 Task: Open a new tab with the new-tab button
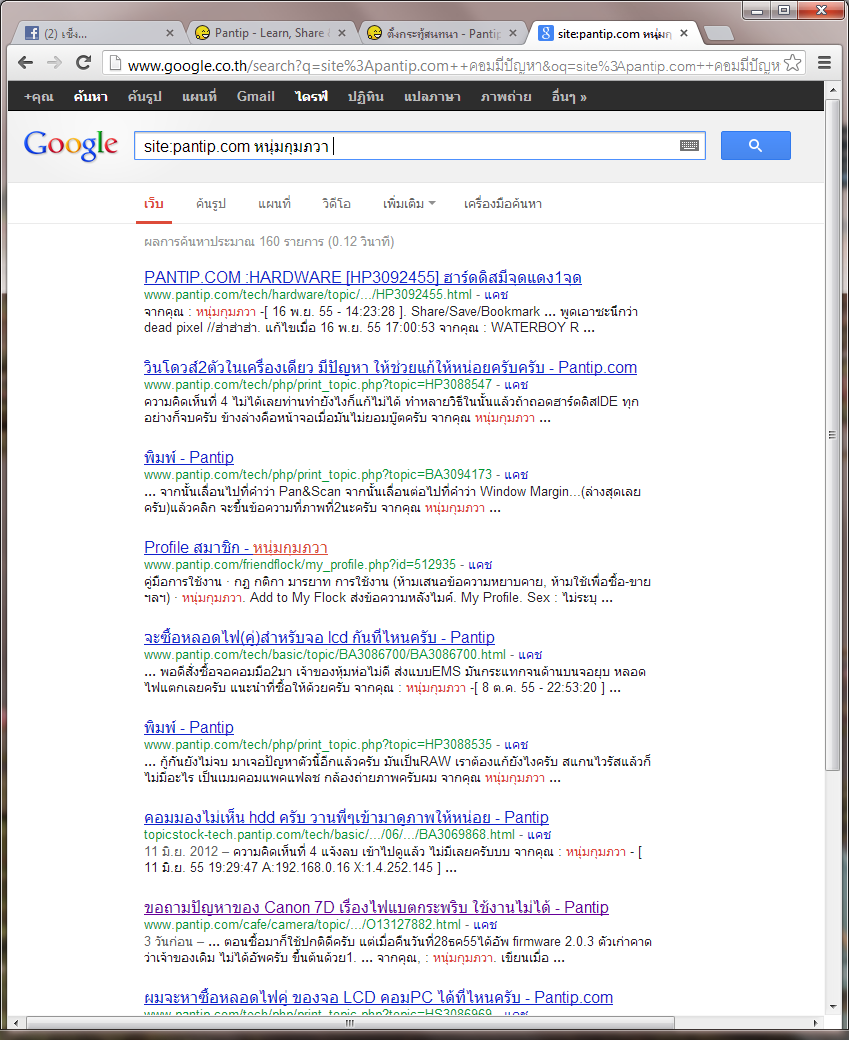tap(718, 33)
